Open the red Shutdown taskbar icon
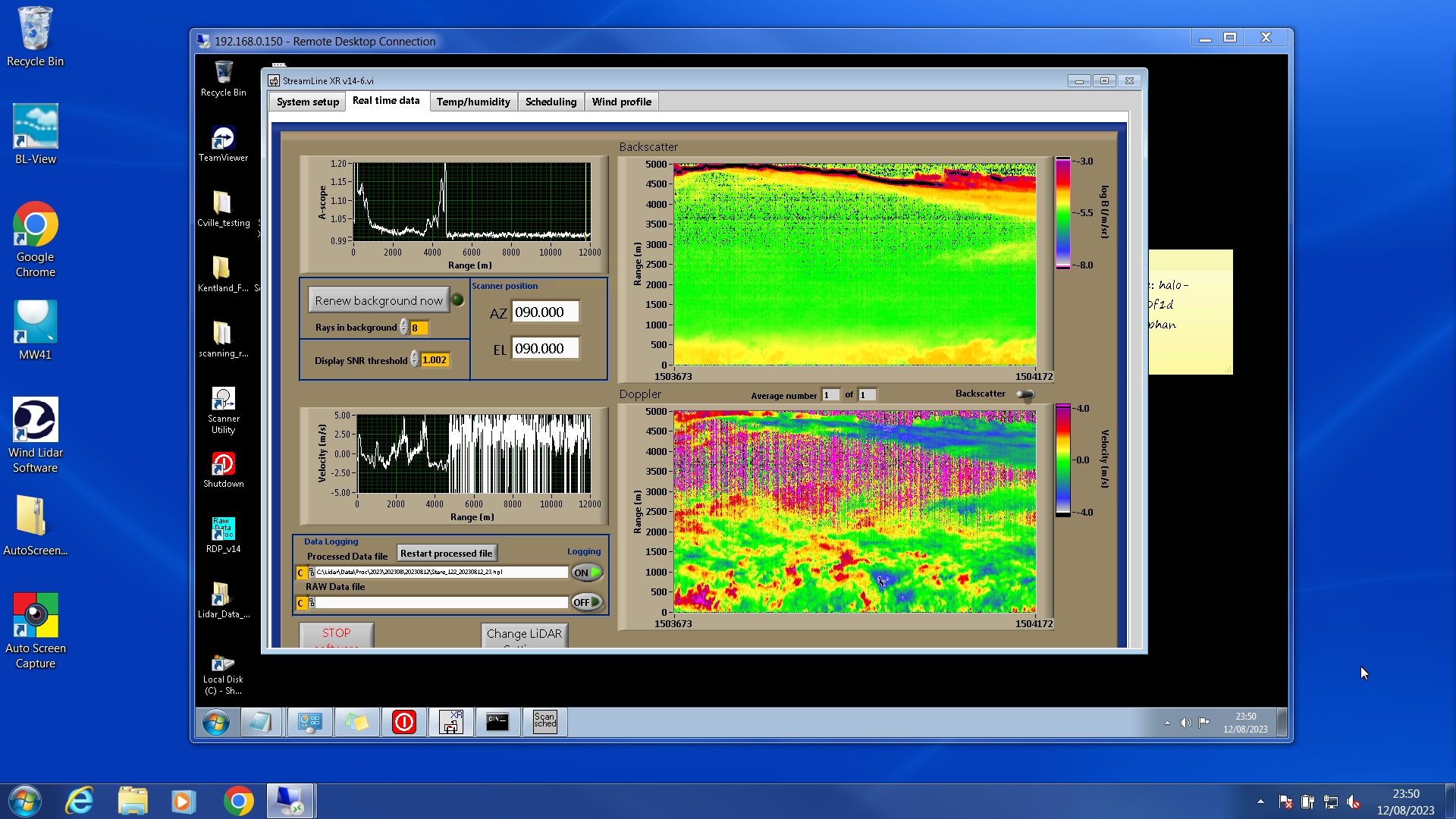The image size is (1456, 819). [403, 722]
